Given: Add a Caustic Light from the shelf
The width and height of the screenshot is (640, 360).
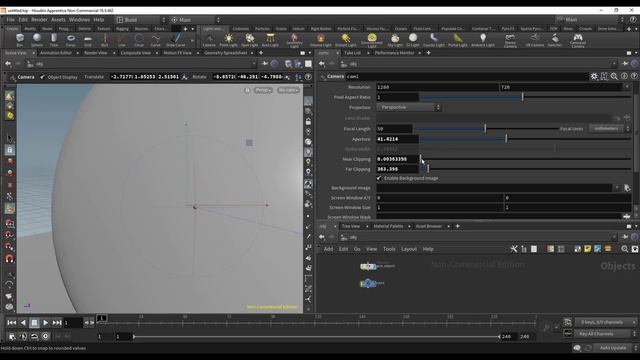Looking at the screenshot, I should point(433,40).
